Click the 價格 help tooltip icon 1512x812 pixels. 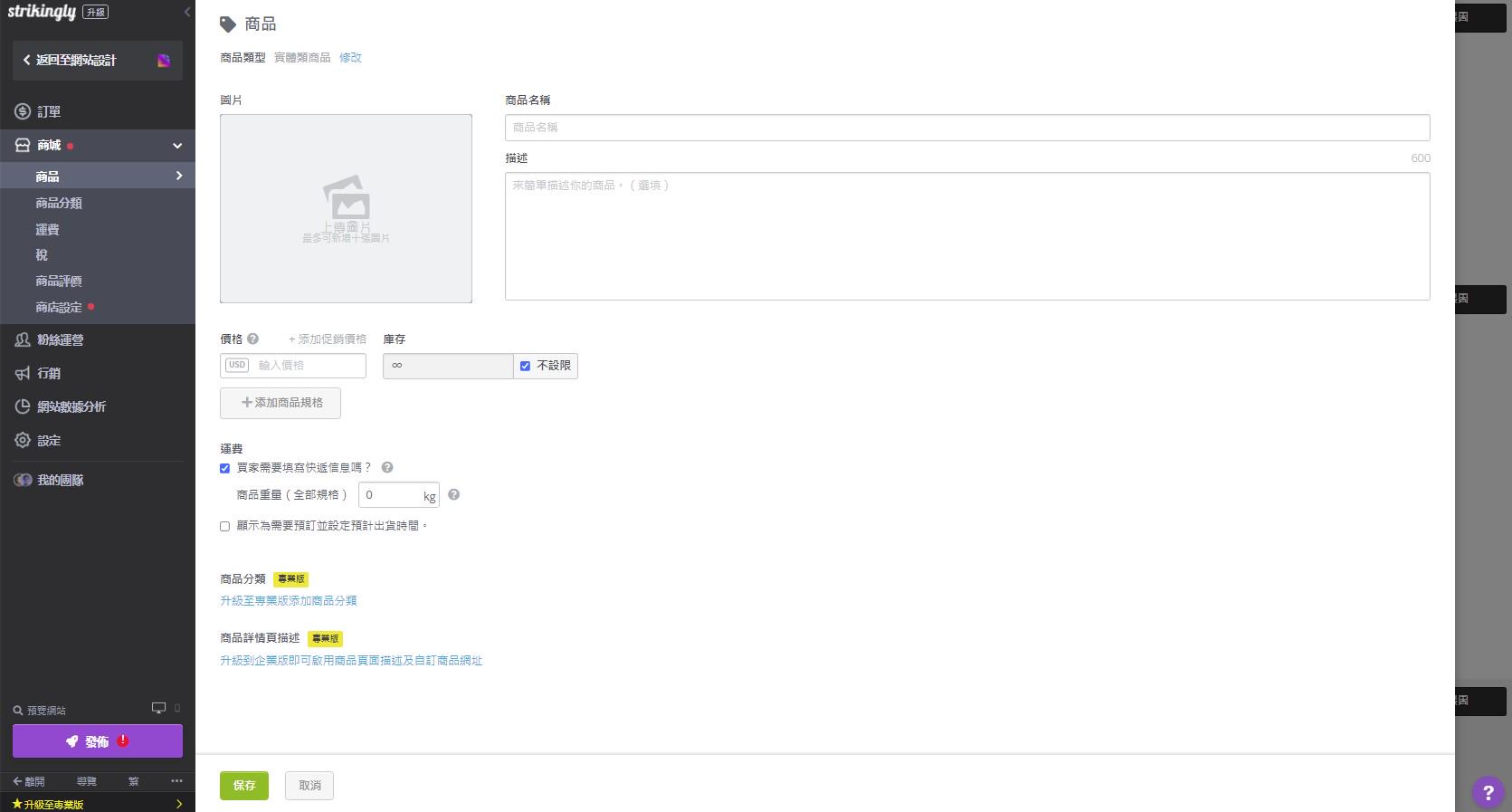click(253, 339)
